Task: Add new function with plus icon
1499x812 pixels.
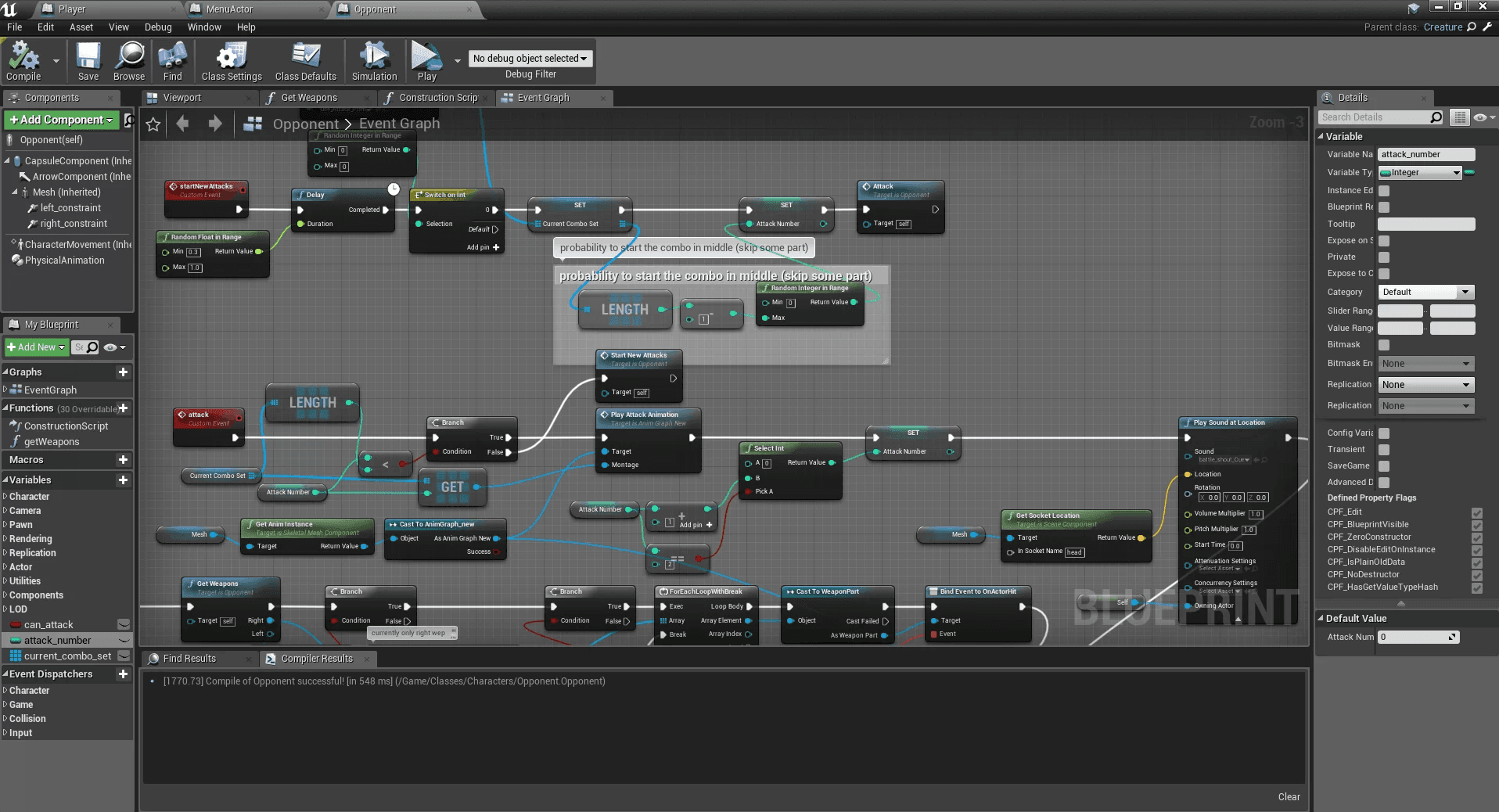Action: [123, 408]
